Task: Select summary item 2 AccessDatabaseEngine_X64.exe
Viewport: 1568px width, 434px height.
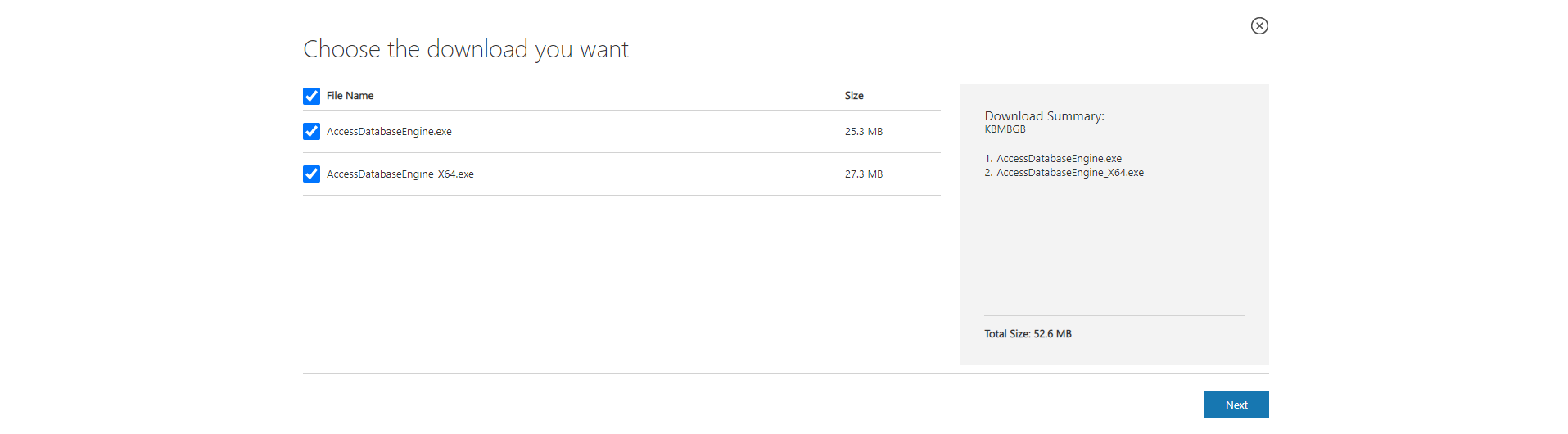Action: pyautogui.click(x=1069, y=173)
